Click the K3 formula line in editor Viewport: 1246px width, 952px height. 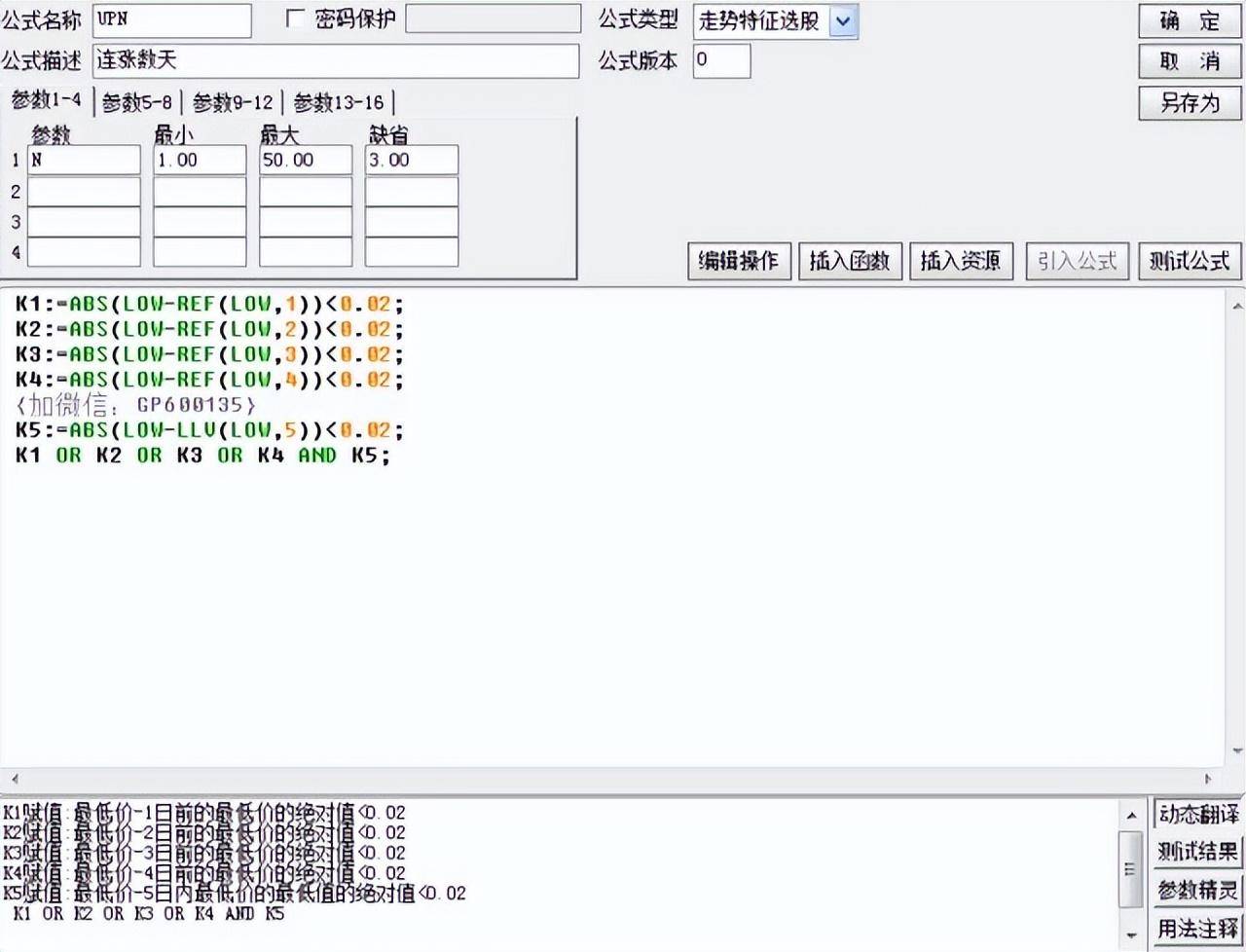tap(208, 354)
